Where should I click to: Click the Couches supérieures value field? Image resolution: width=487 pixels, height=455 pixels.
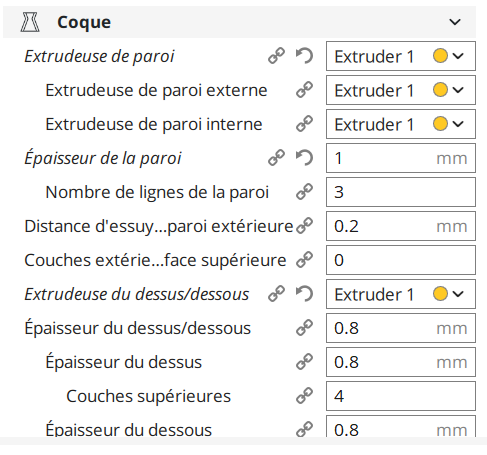[x=401, y=396]
